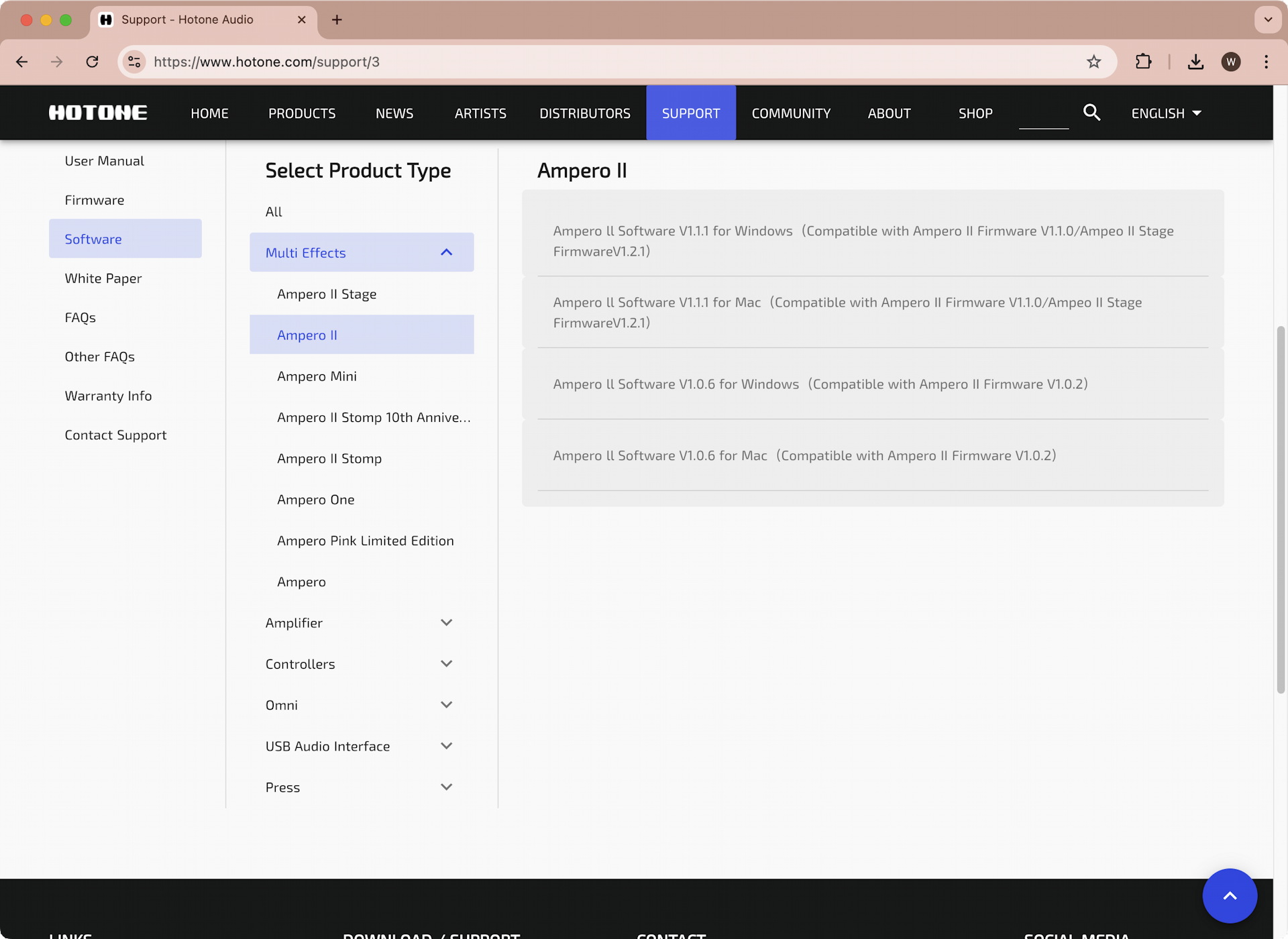Collapse the Multi Effects category
The image size is (1288, 939).
click(362, 252)
